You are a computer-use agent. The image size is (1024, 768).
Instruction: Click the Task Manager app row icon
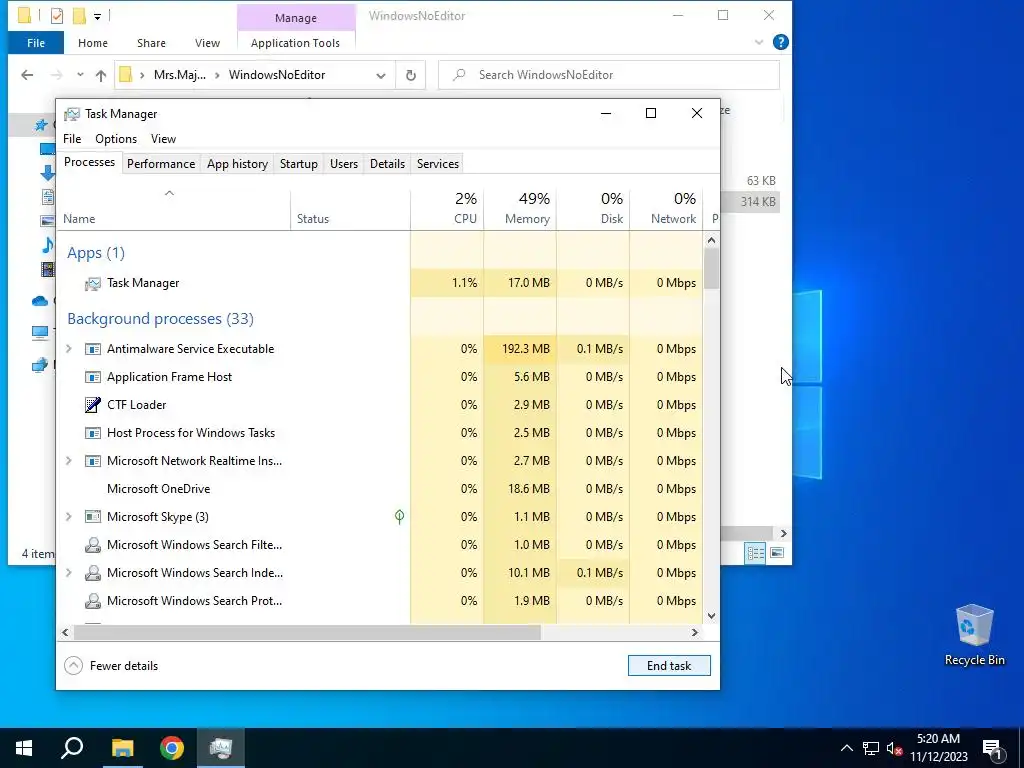(93, 283)
